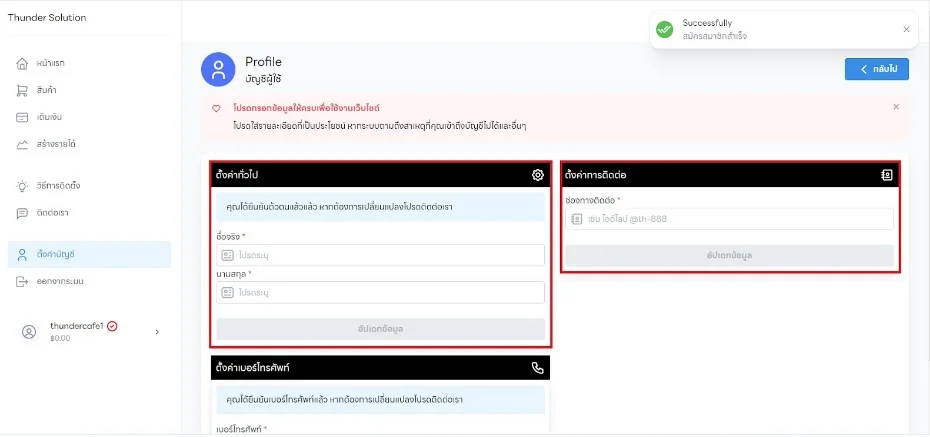930x437 pixels.
Task: Expand the thundercafe1 account chevron
Action: point(157,332)
